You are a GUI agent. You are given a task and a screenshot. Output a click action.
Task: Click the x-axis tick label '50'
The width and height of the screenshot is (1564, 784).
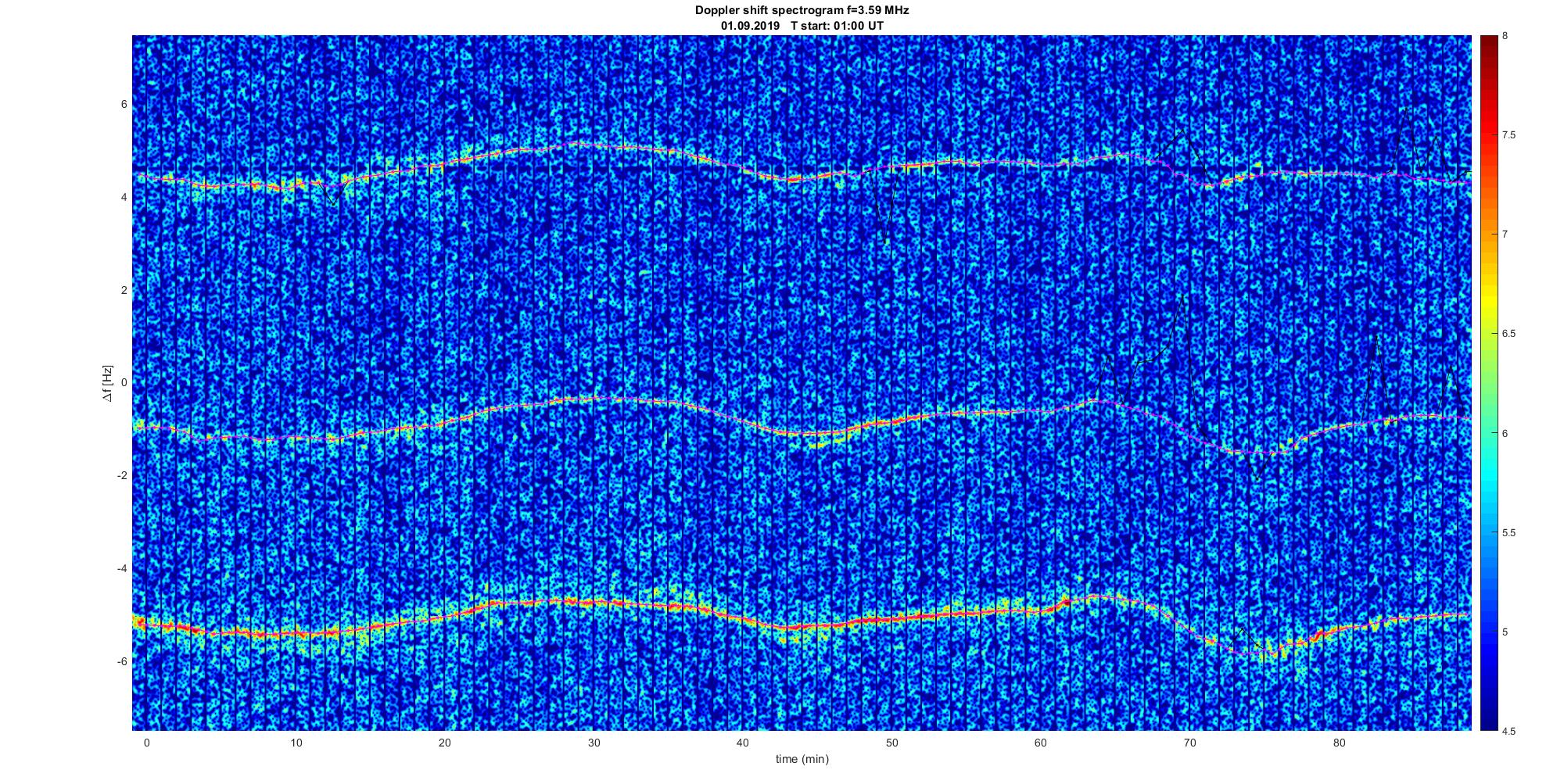point(892,743)
